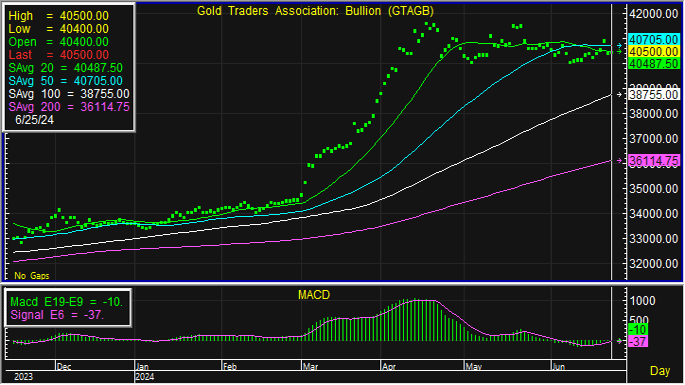This screenshot has width=685, height=385.
Task: Click the chart title Gold Traders Association: Bullion (GTAGB)
Action: pyautogui.click(x=315, y=11)
